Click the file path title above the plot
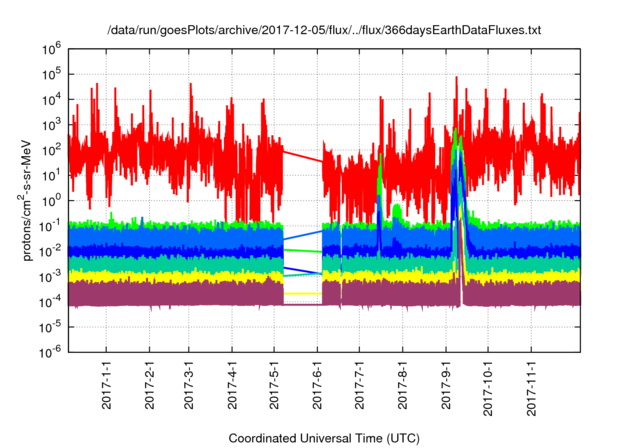This screenshot has width=640, height=448. [324, 31]
